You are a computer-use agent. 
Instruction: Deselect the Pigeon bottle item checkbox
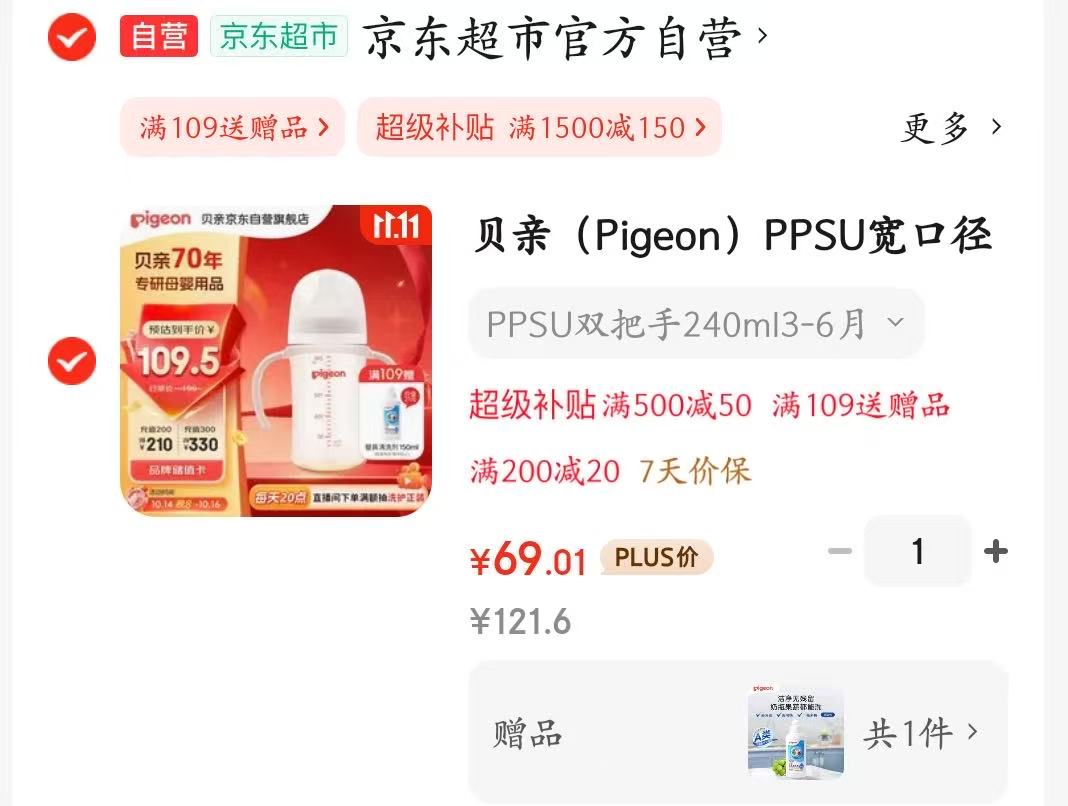pyautogui.click(x=72, y=360)
